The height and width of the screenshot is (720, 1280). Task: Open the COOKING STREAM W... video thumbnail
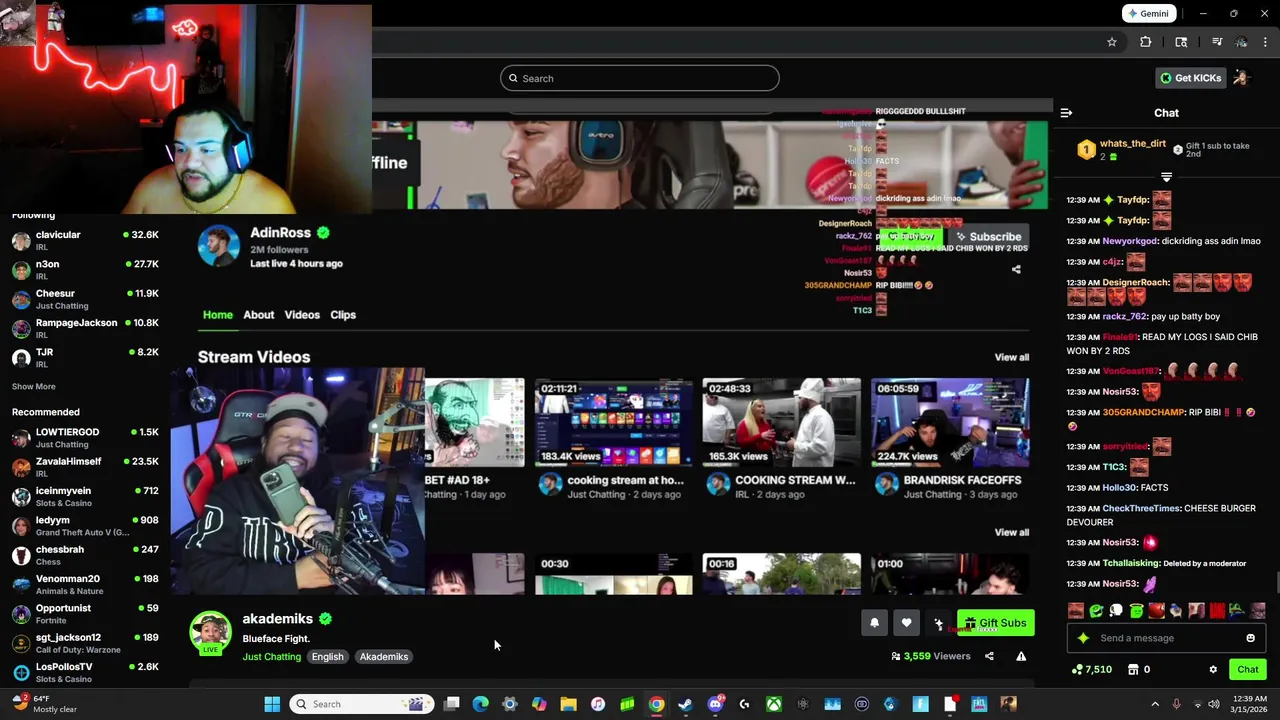[x=781, y=423]
